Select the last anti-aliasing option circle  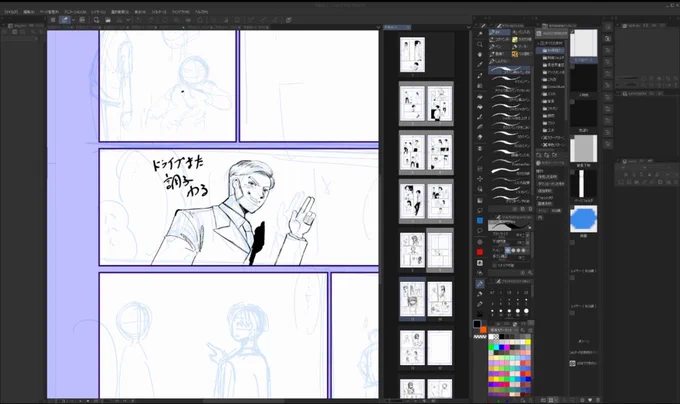523,250
